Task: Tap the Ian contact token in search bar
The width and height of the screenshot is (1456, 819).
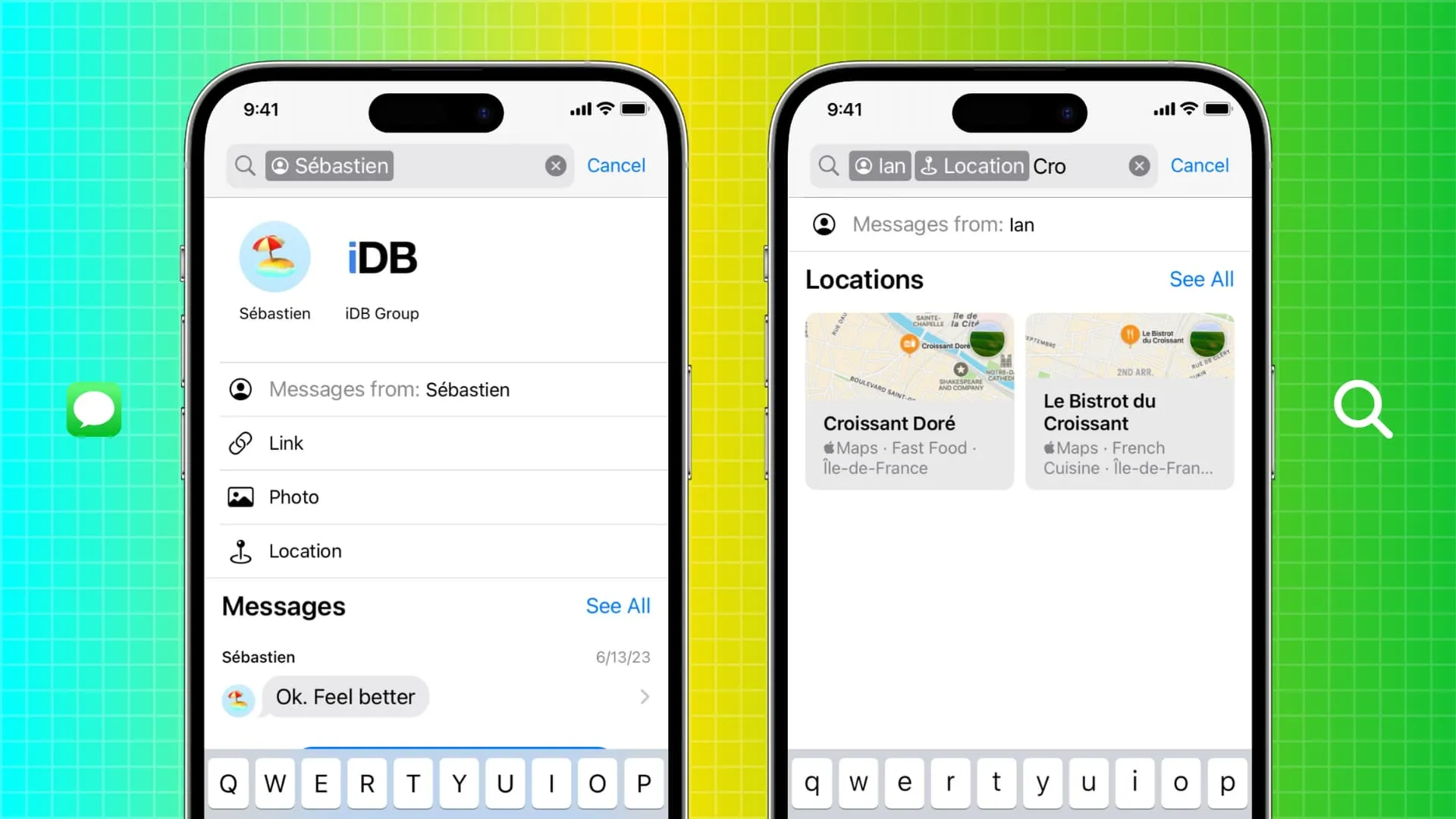Action: [x=880, y=165]
